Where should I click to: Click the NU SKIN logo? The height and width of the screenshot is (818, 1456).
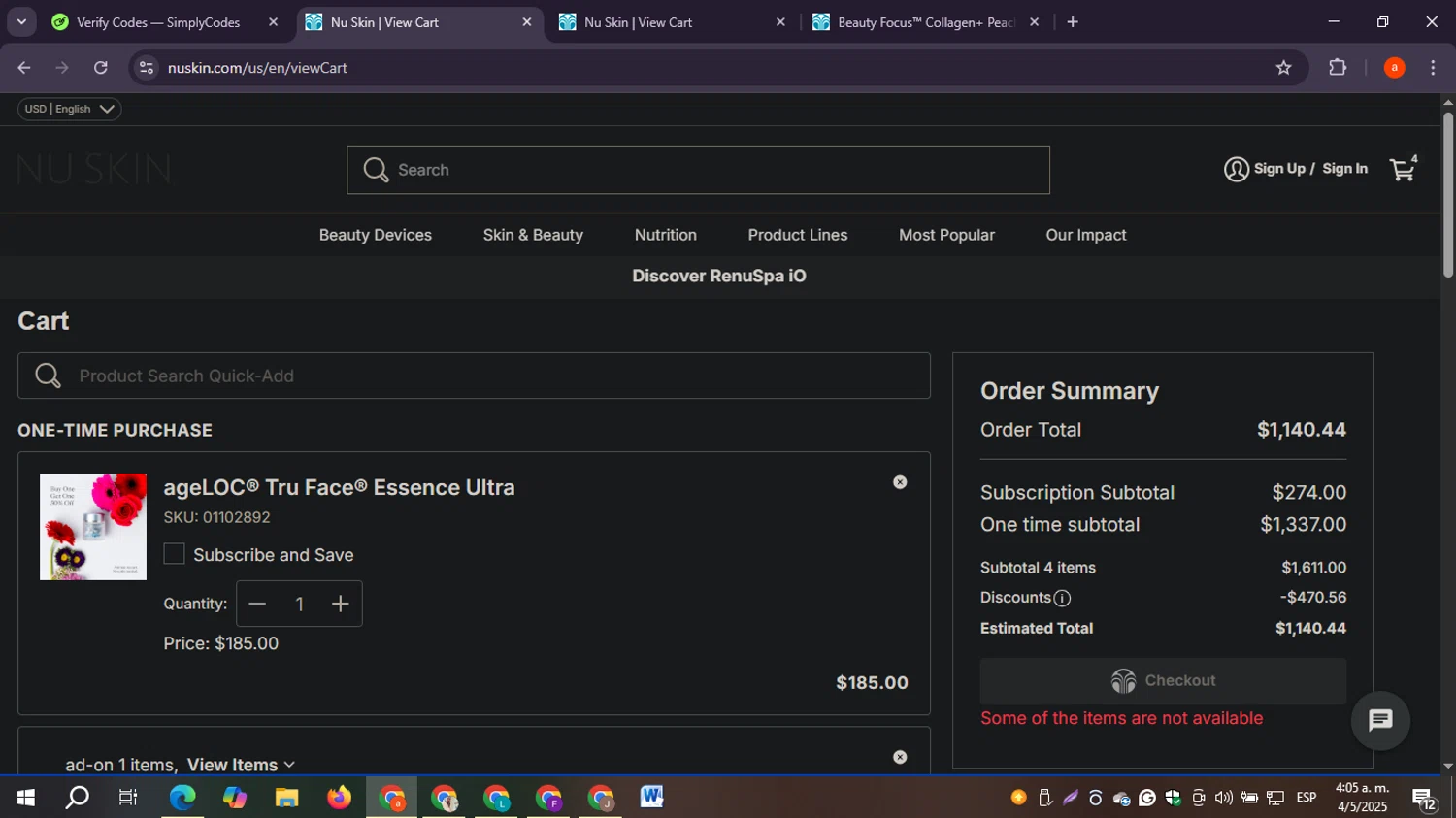coord(94,170)
